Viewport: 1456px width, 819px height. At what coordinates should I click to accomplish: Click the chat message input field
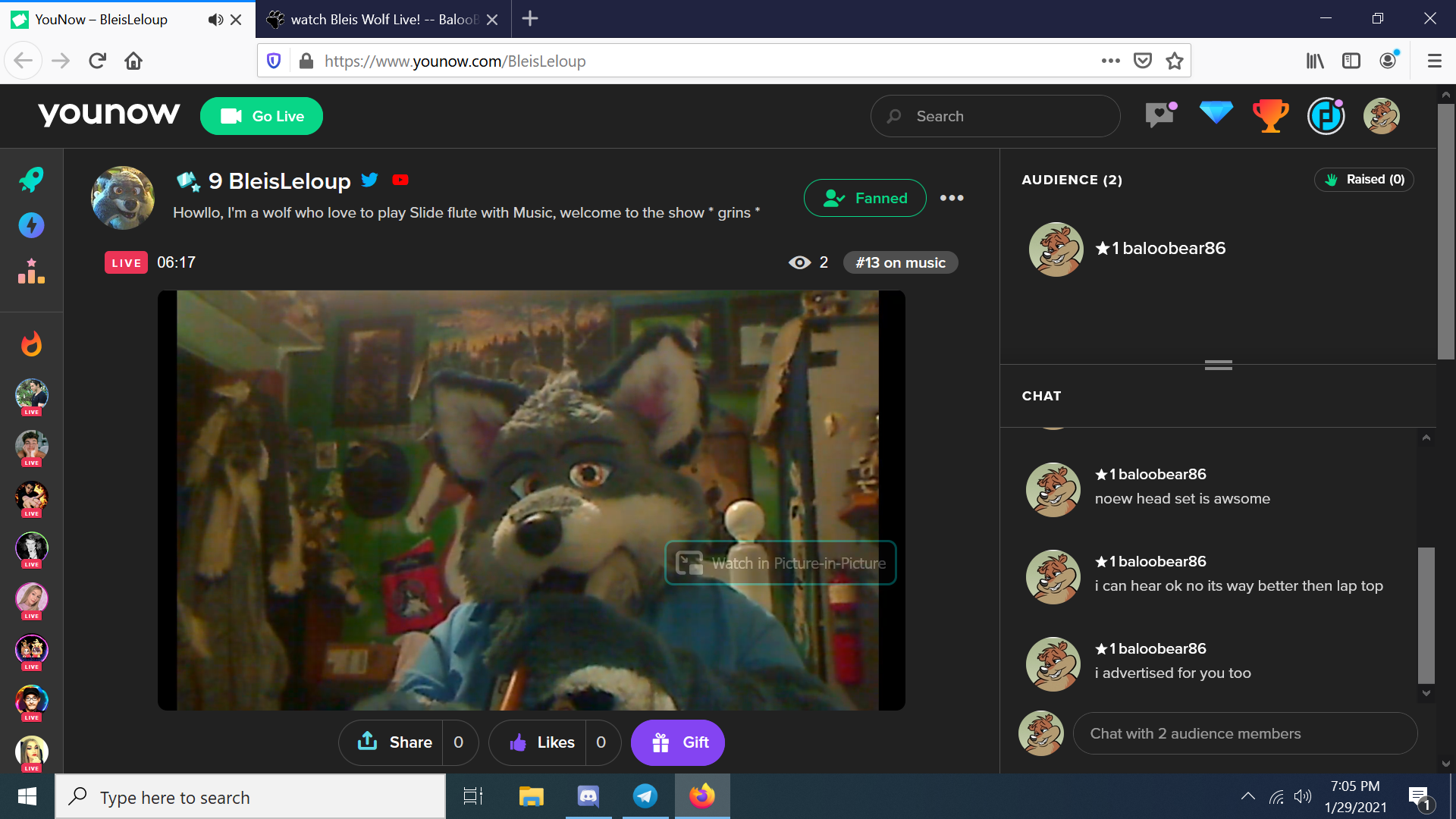coord(1245,733)
